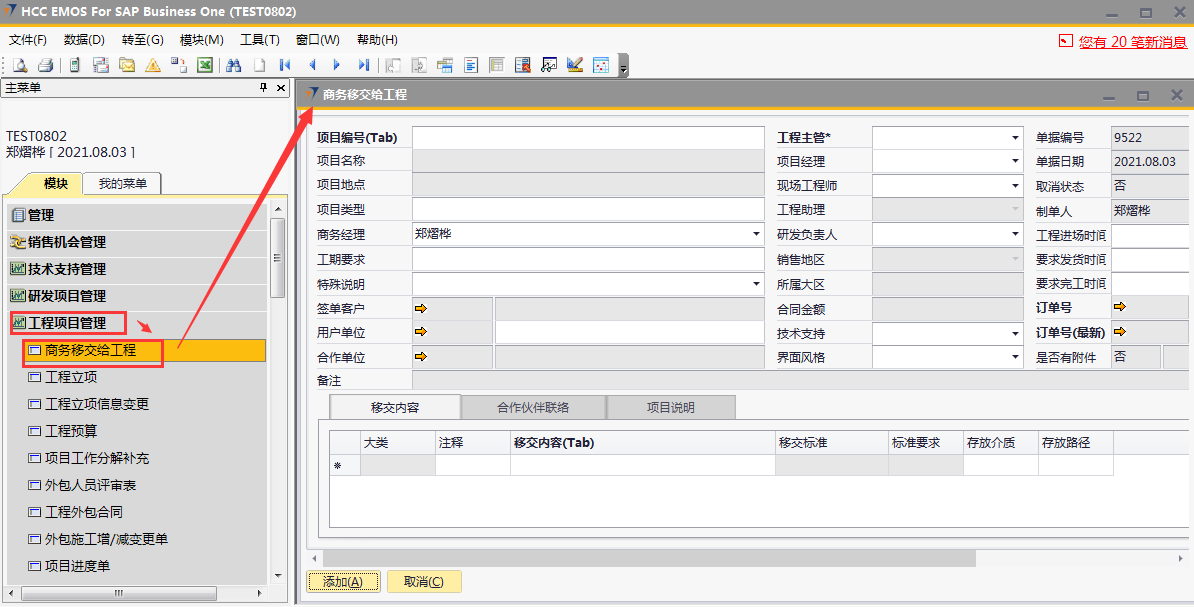Jump to last record icon
The height and width of the screenshot is (607, 1194).
(x=363, y=65)
